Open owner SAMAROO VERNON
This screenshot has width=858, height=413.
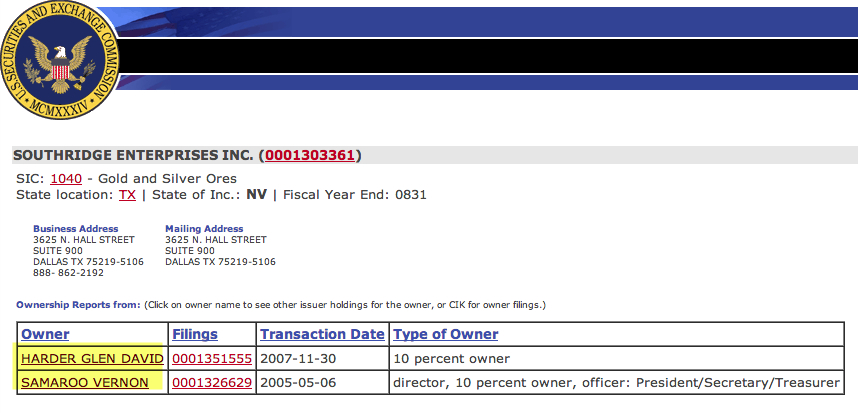point(84,382)
